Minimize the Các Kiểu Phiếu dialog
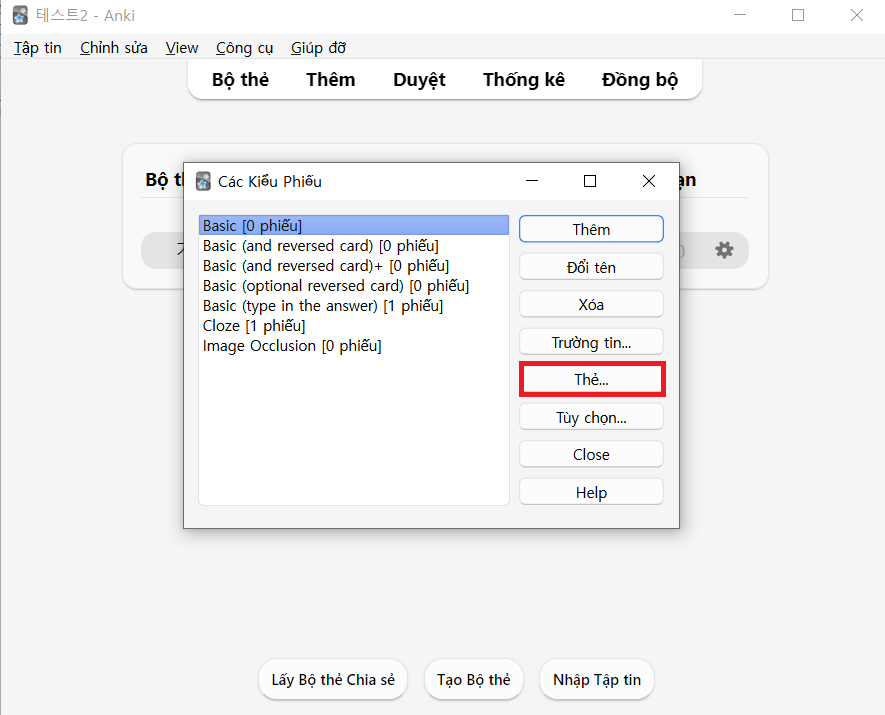The image size is (885, 715). pyautogui.click(x=532, y=181)
